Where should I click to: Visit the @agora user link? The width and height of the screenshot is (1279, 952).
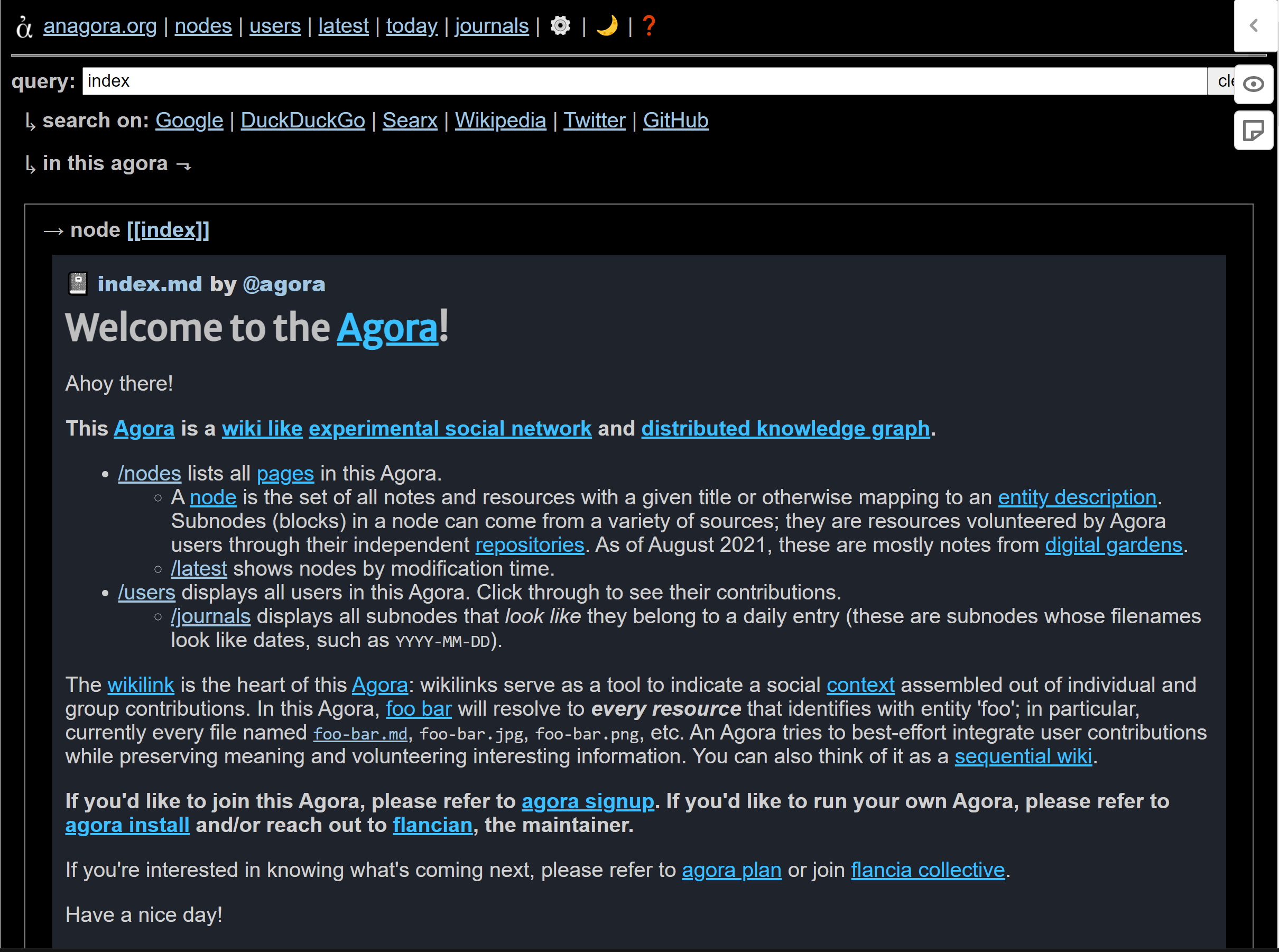point(283,284)
